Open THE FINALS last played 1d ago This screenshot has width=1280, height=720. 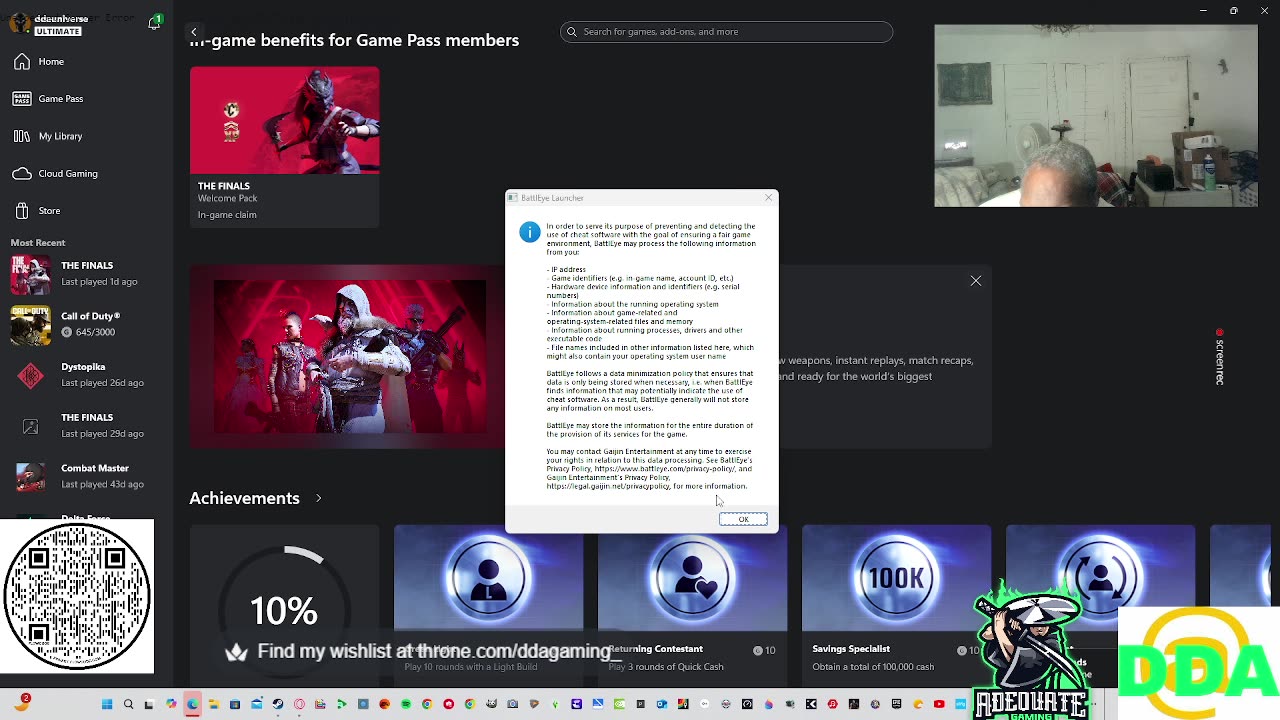87,274
